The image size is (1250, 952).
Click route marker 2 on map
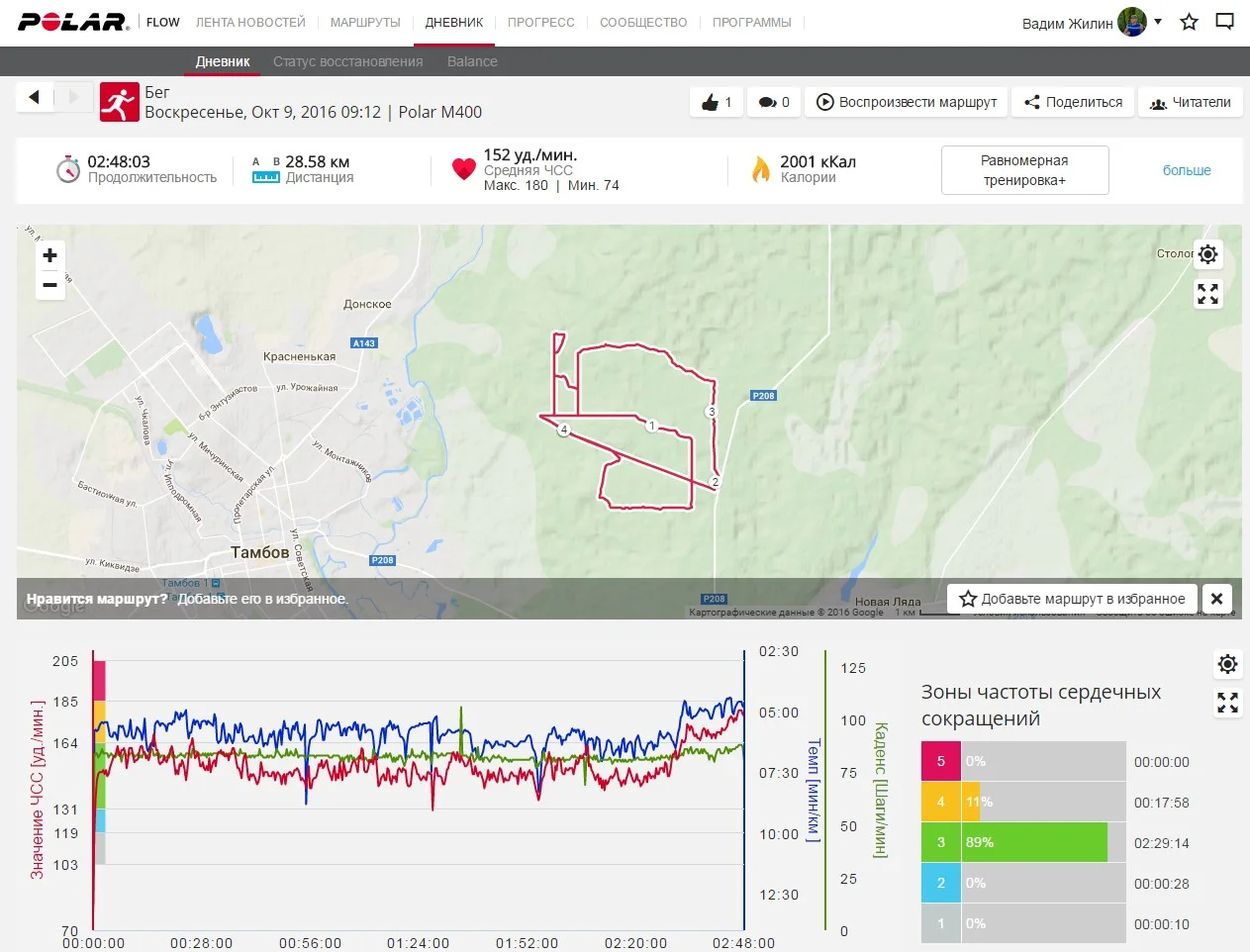(x=715, y=482)
